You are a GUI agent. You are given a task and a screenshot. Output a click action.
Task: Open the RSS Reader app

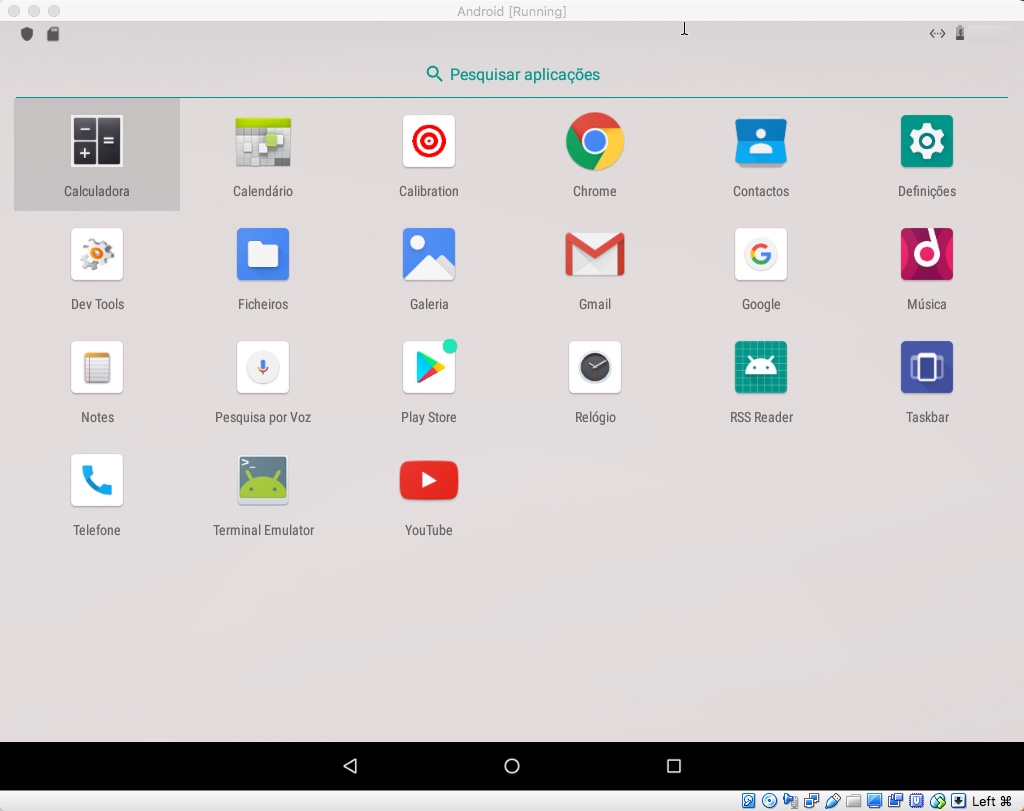(760, 367)
